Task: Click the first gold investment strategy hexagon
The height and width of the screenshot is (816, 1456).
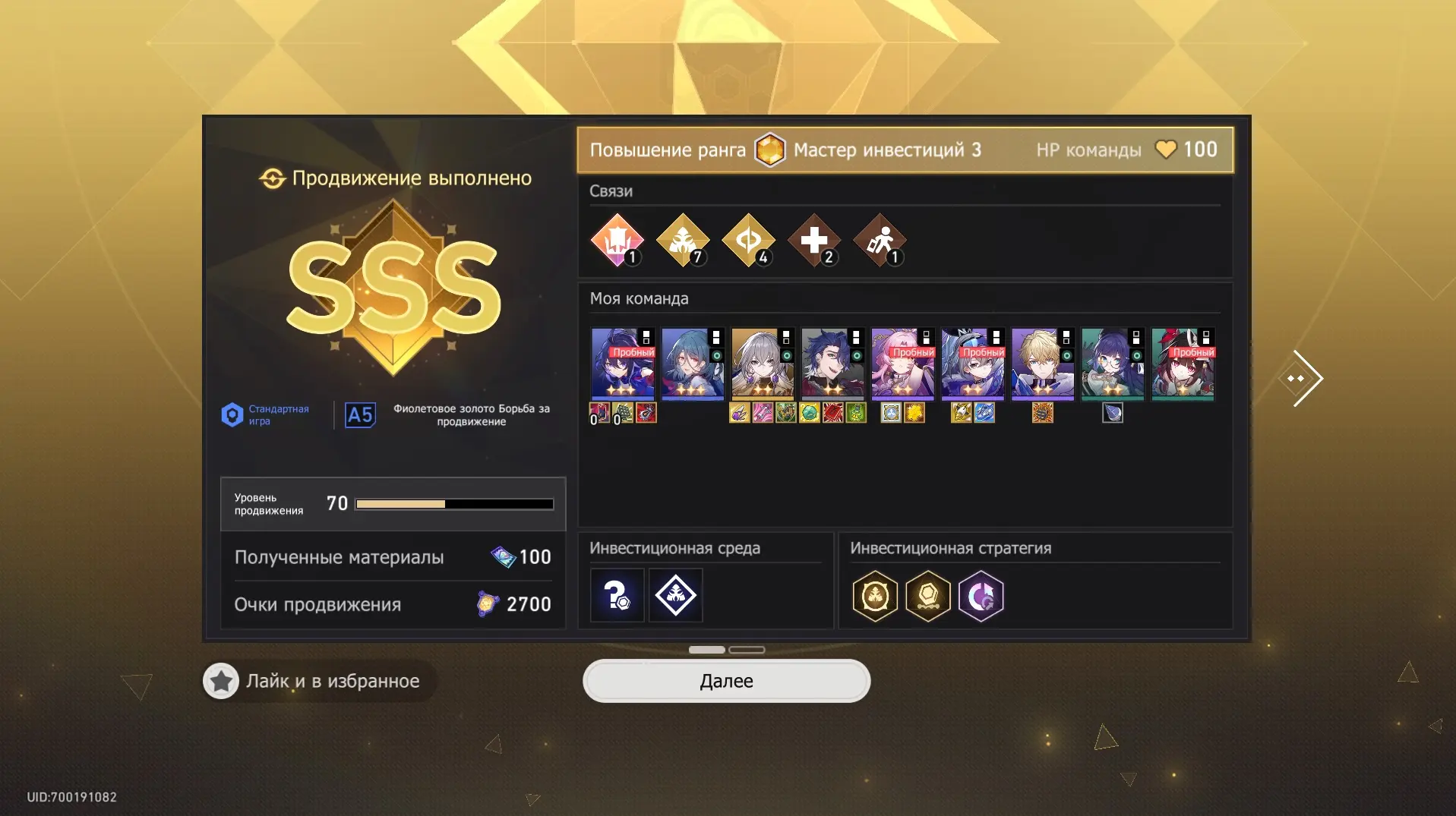Action: pos(875,596)
